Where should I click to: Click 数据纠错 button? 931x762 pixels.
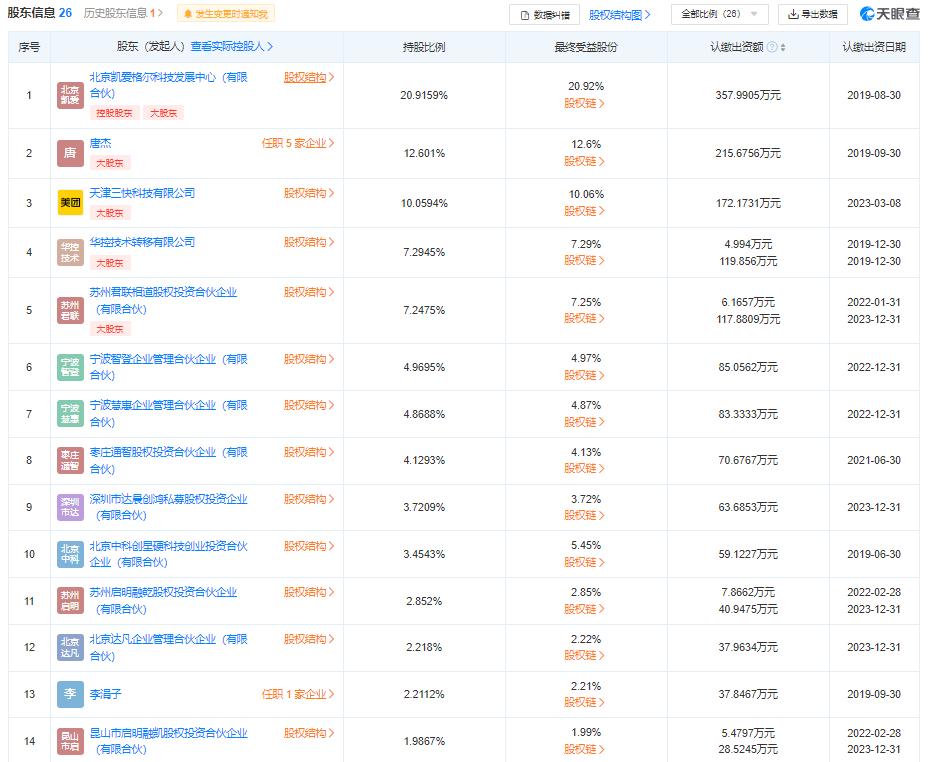click(x=545, y=15)
